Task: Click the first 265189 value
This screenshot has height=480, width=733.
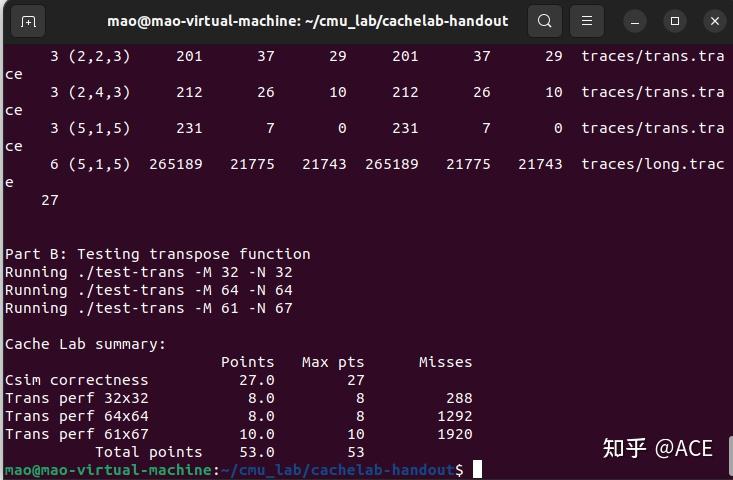Action: 176,165
